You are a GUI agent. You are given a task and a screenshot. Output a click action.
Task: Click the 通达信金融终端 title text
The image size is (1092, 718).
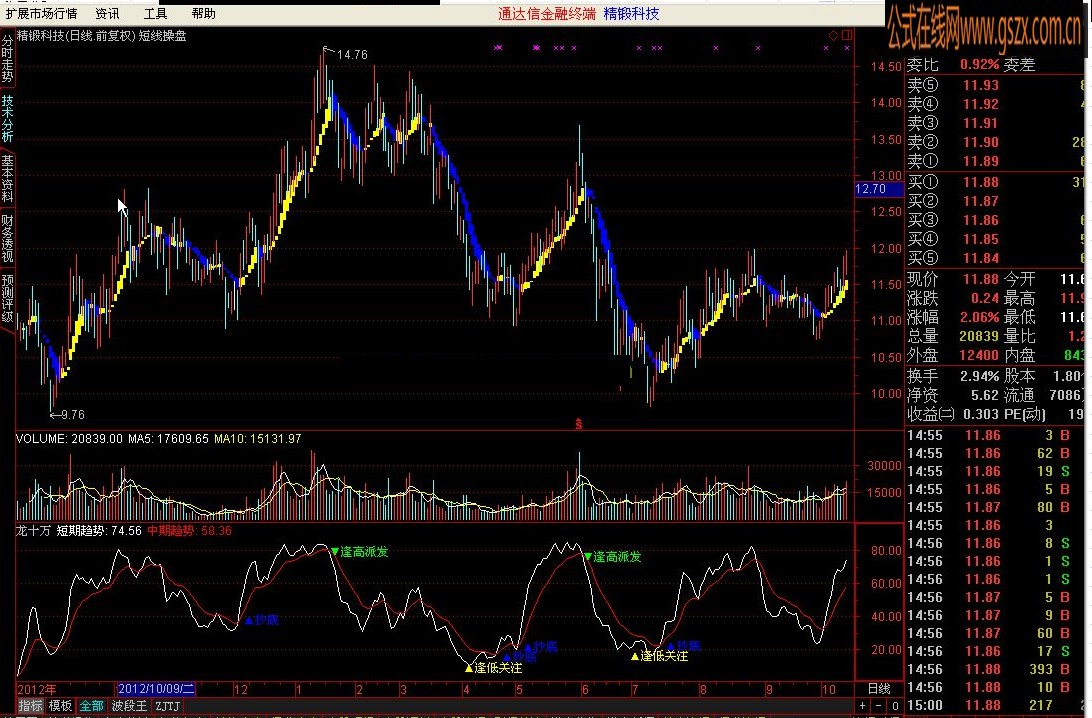coord(547,13)
